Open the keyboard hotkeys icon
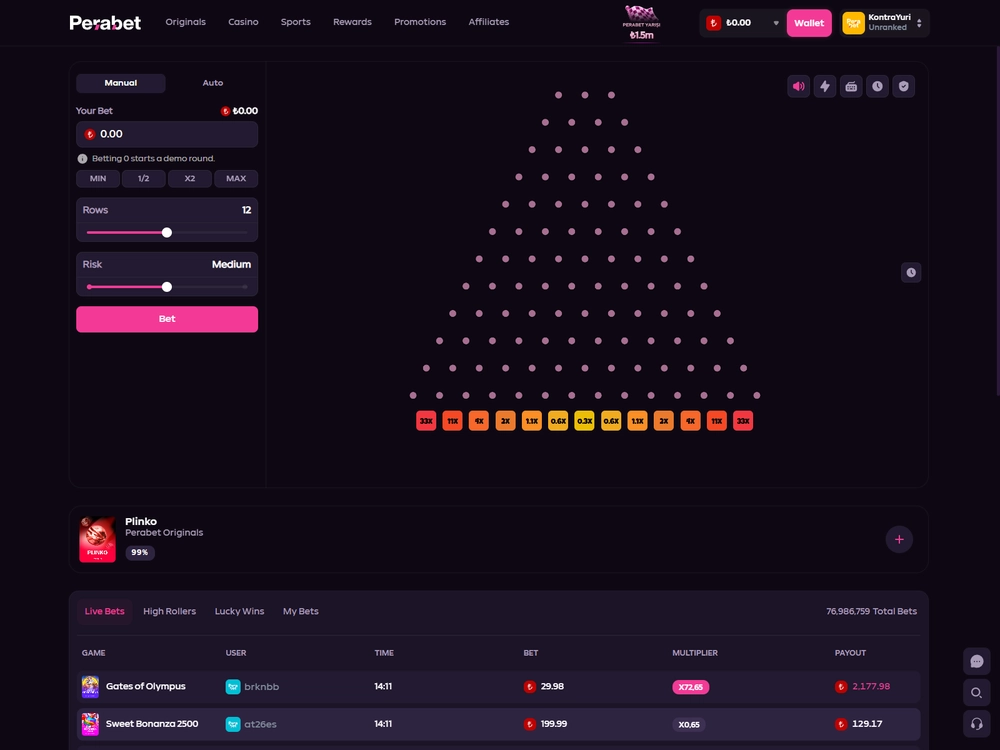1000x750 pixels. click(851, 86)
